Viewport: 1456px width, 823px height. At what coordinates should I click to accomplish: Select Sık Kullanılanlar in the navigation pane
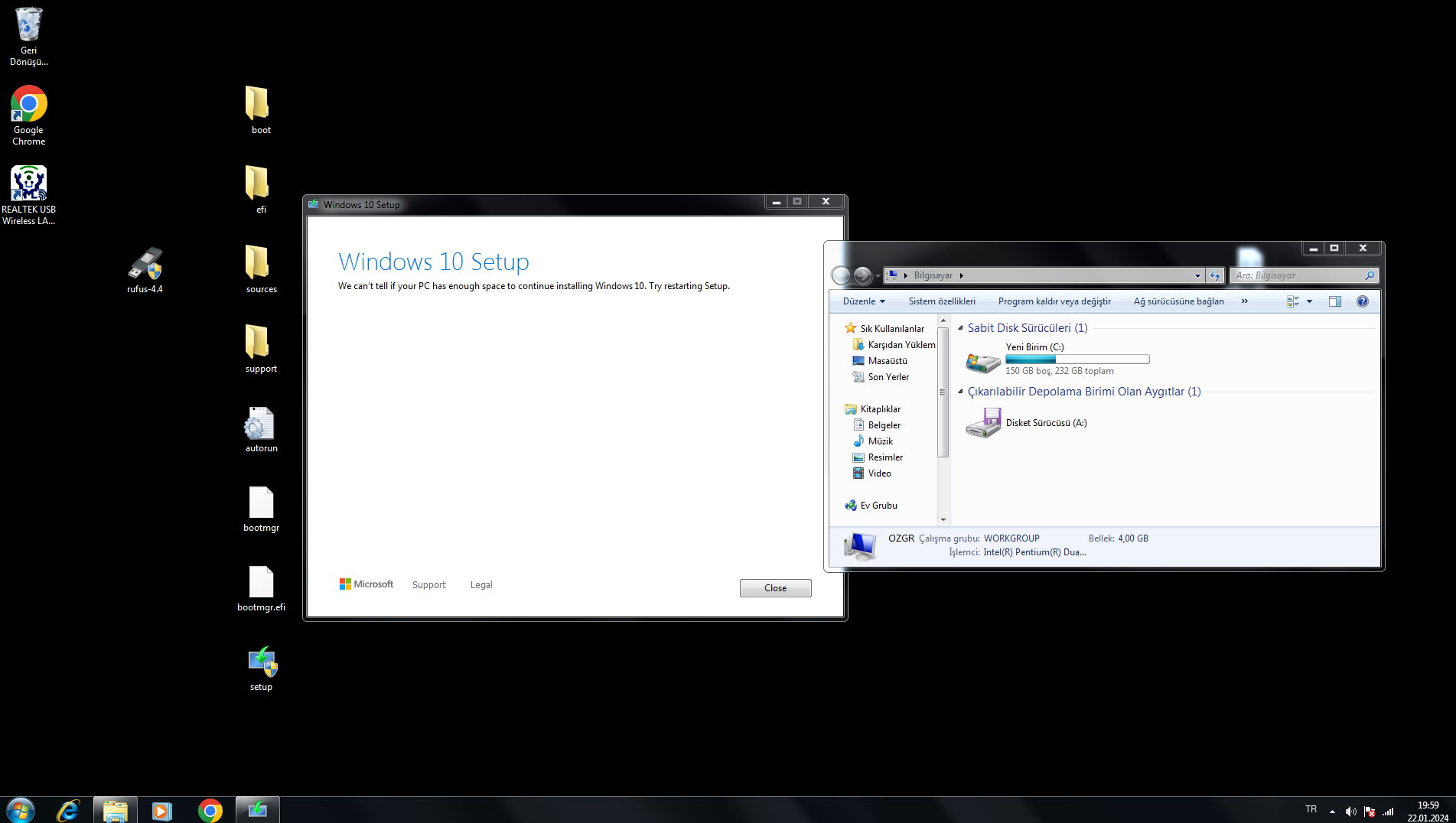884,329
